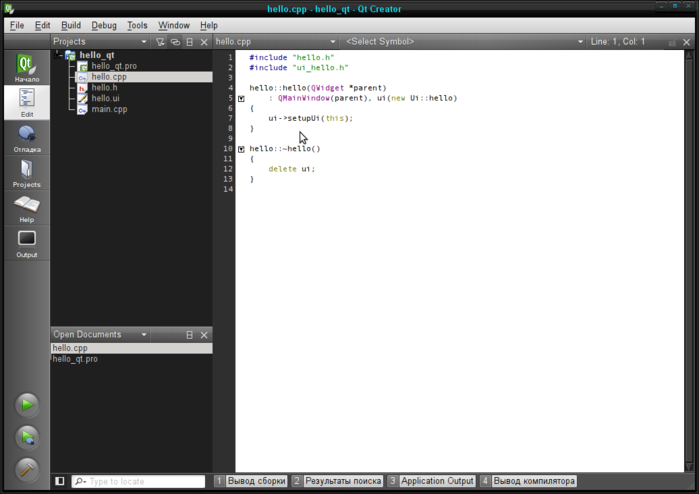Click the hello_qt project folder icon
Screen dimensions: 699x494
pos(70,55)
